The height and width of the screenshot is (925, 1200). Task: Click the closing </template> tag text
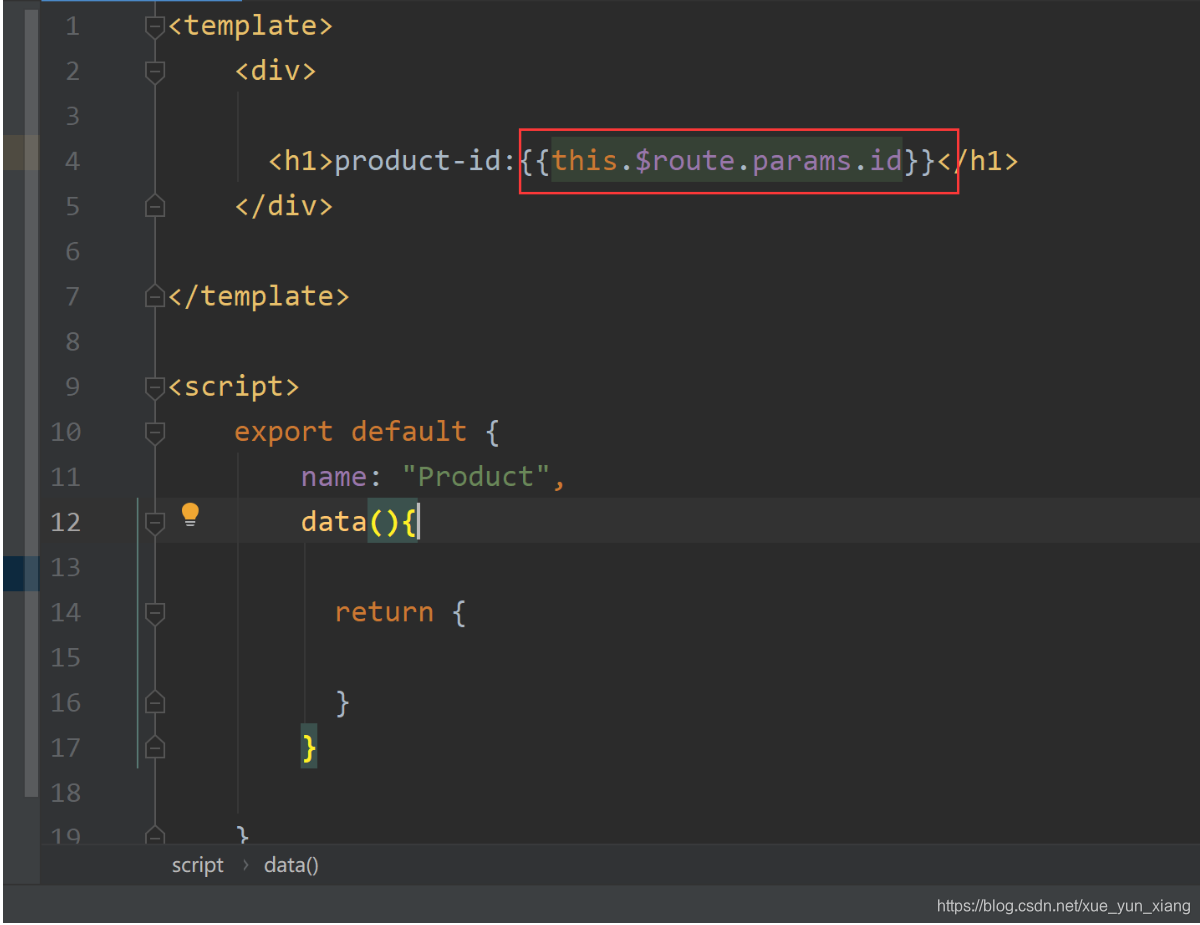259,296
